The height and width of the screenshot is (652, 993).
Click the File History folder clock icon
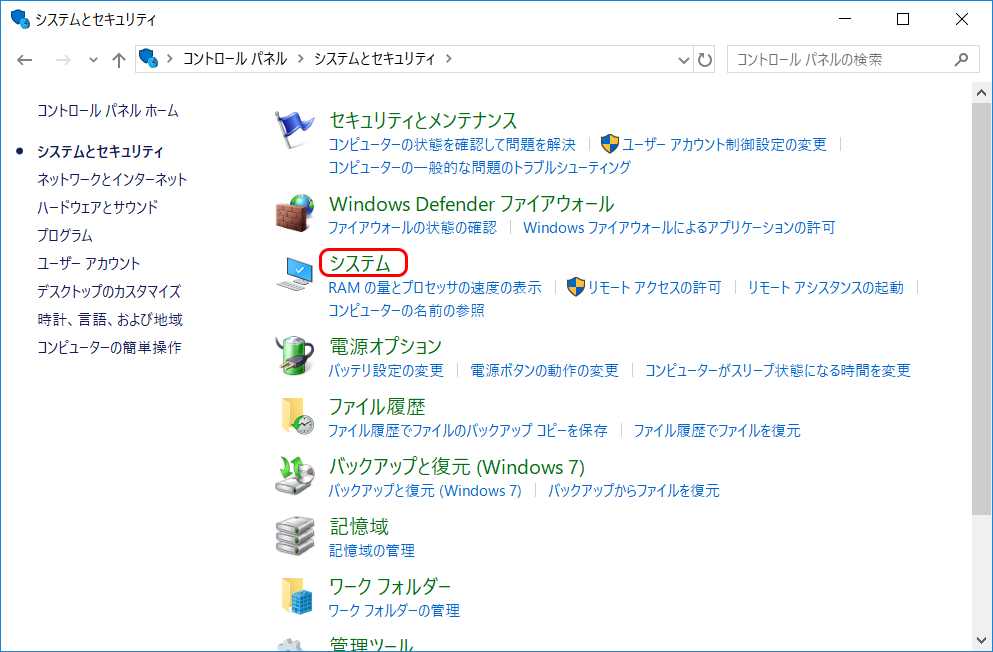click(297, 416)
